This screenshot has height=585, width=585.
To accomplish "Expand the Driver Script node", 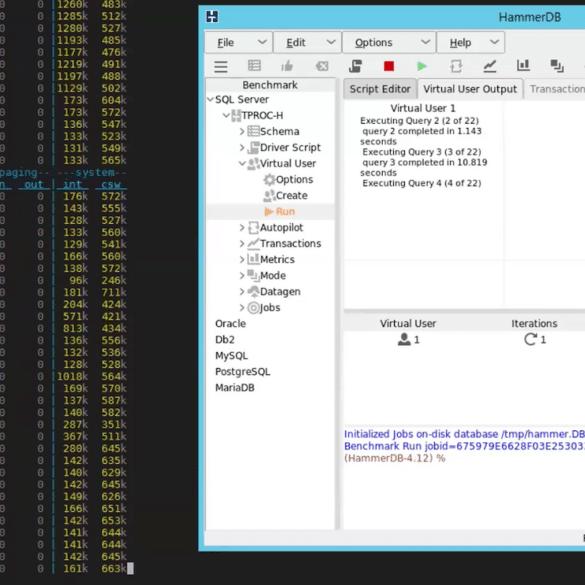I will point(242,147).
